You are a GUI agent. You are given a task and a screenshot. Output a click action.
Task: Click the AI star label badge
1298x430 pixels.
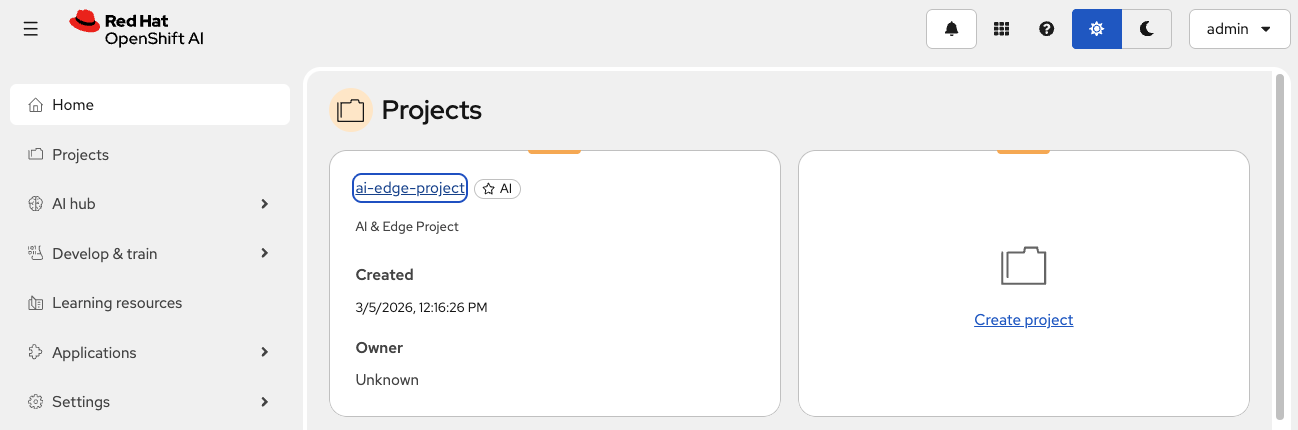(x=497, y=188)
